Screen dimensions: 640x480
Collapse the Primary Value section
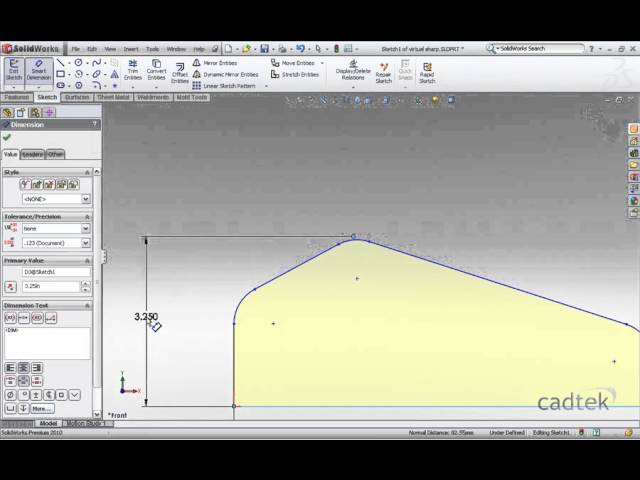(87, 260)
